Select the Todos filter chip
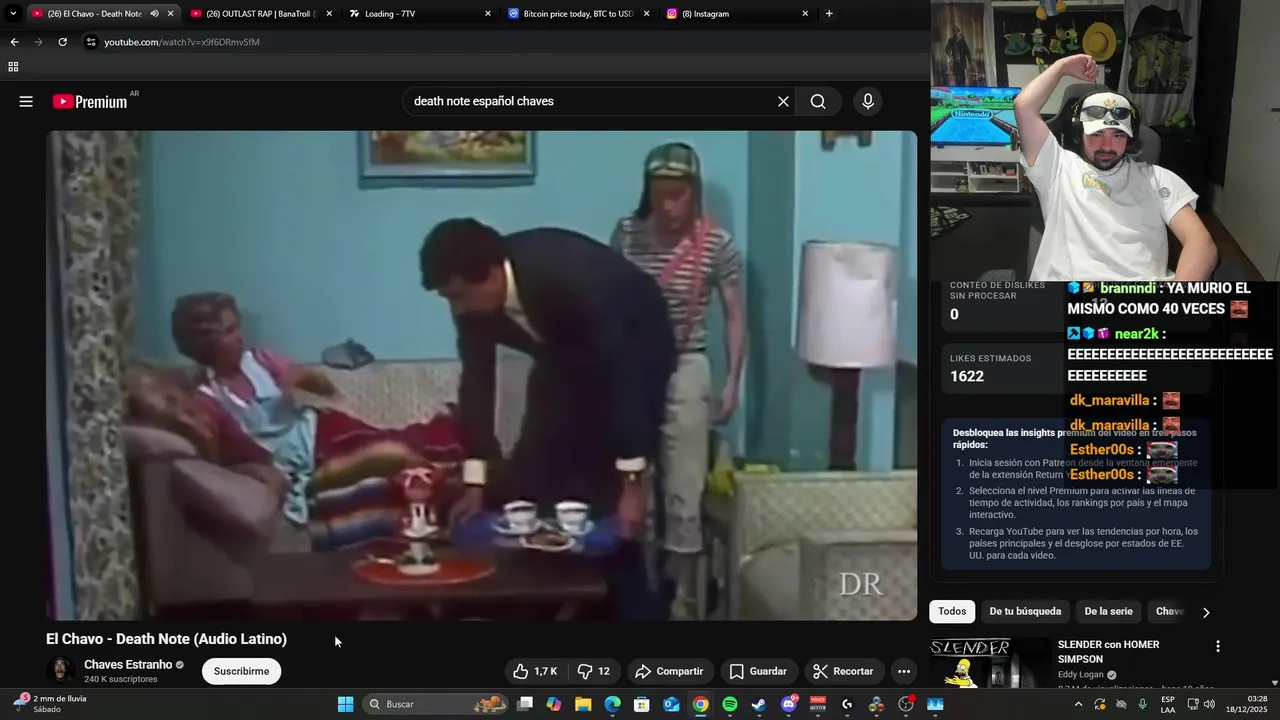The width and height of the screenshot is (1280, 720). (x=952, y=611)
